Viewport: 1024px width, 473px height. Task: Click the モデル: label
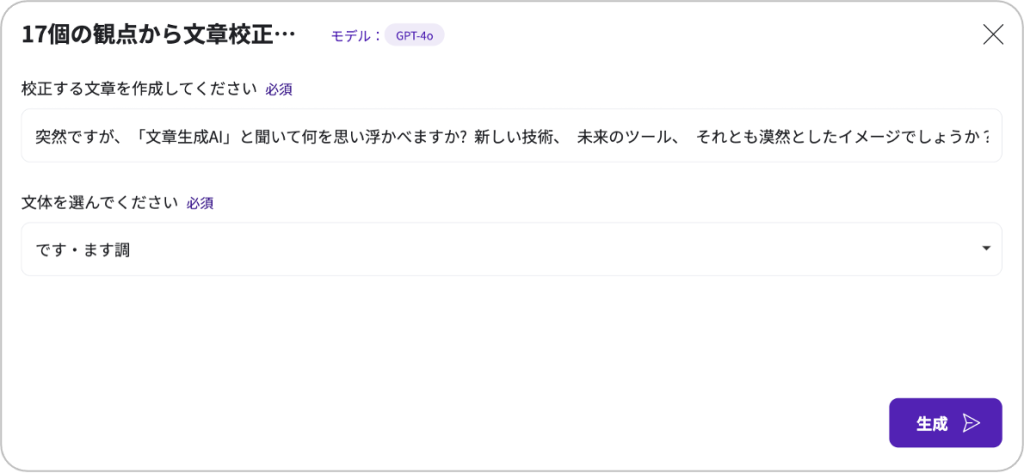356,36
